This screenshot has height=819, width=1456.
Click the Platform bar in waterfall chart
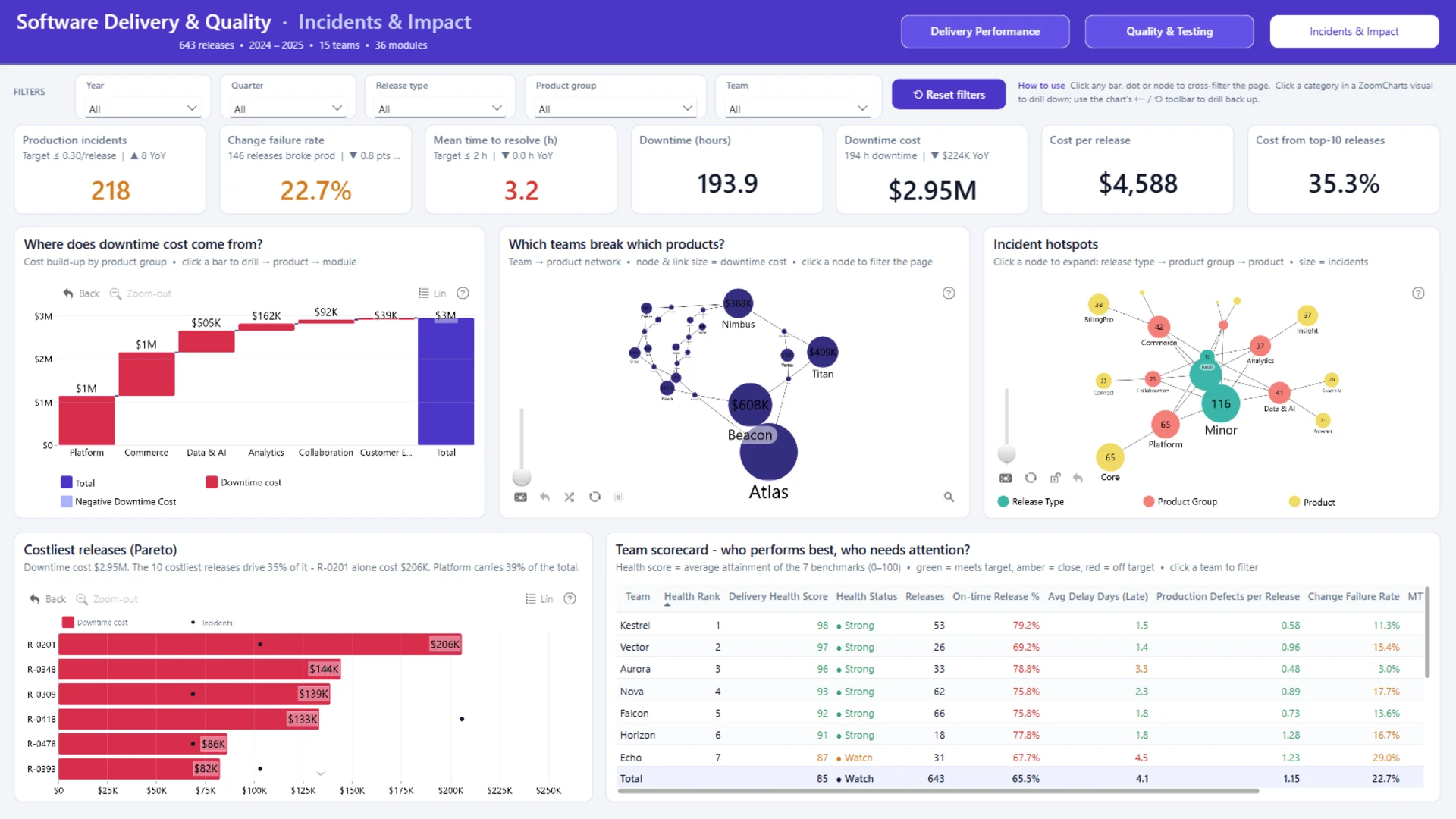click(86, 420)
